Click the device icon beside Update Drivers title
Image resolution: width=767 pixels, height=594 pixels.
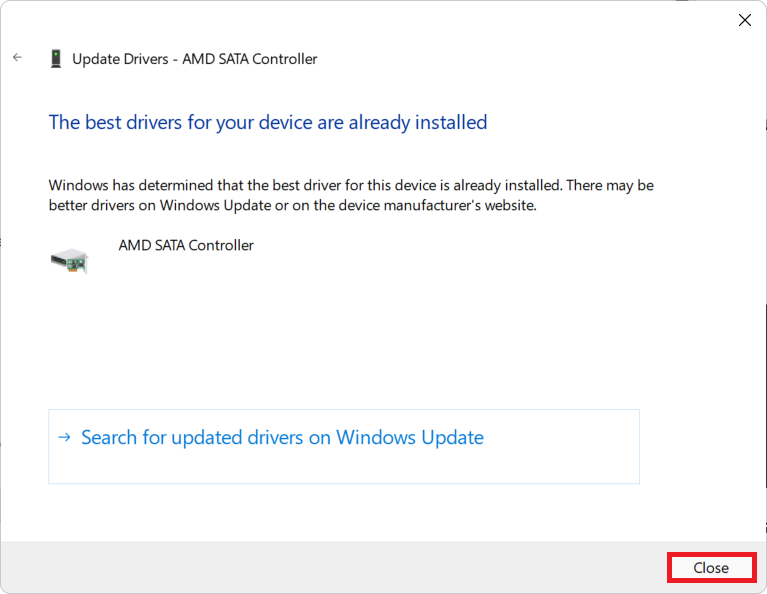(x=56, y=59)
